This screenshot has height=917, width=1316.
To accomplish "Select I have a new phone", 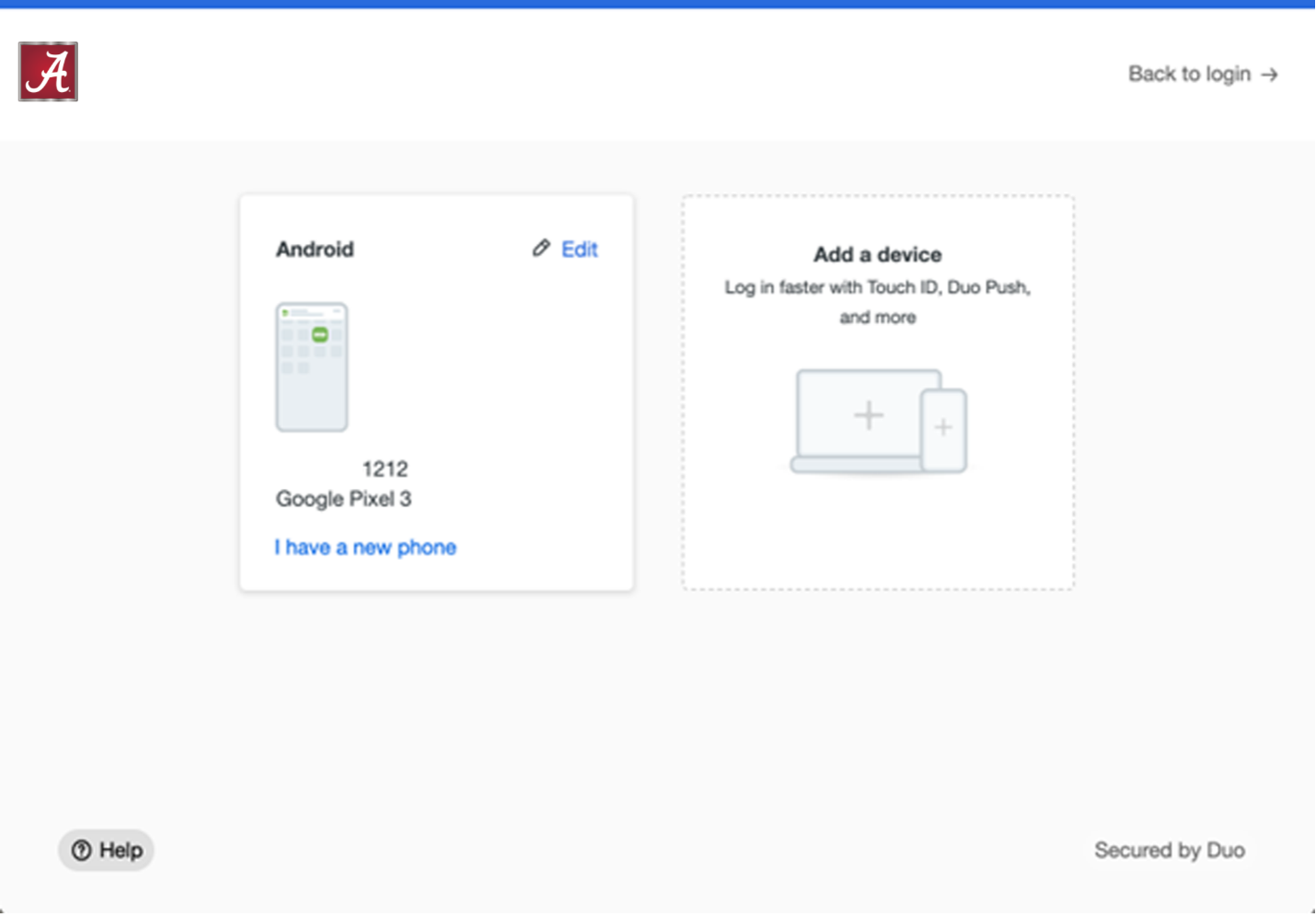I will pos(365,547).
